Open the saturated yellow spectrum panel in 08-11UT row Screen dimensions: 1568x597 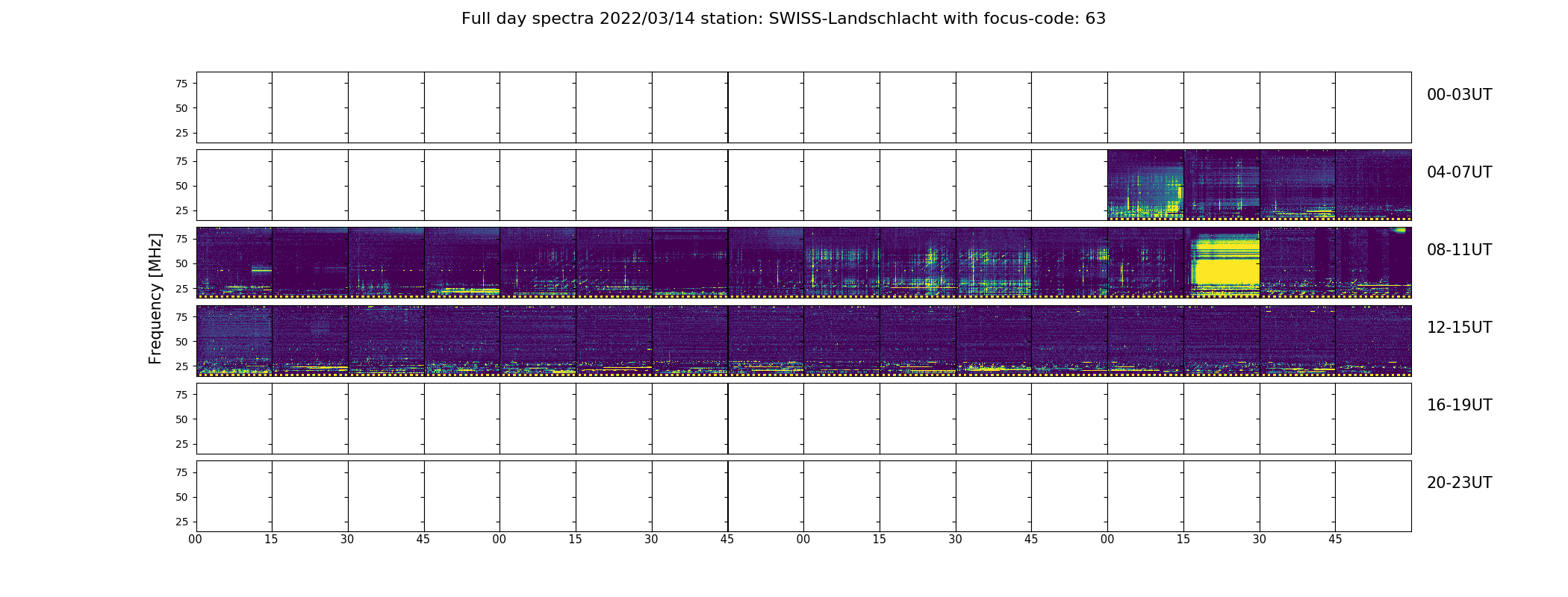(1222, 263)
